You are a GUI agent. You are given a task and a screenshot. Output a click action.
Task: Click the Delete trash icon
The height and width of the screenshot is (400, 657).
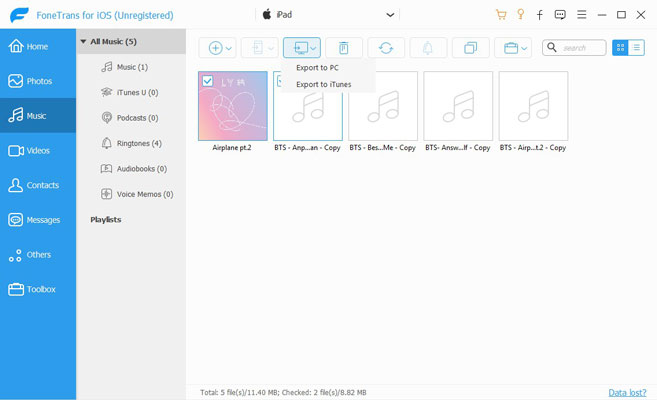[344, 48]
